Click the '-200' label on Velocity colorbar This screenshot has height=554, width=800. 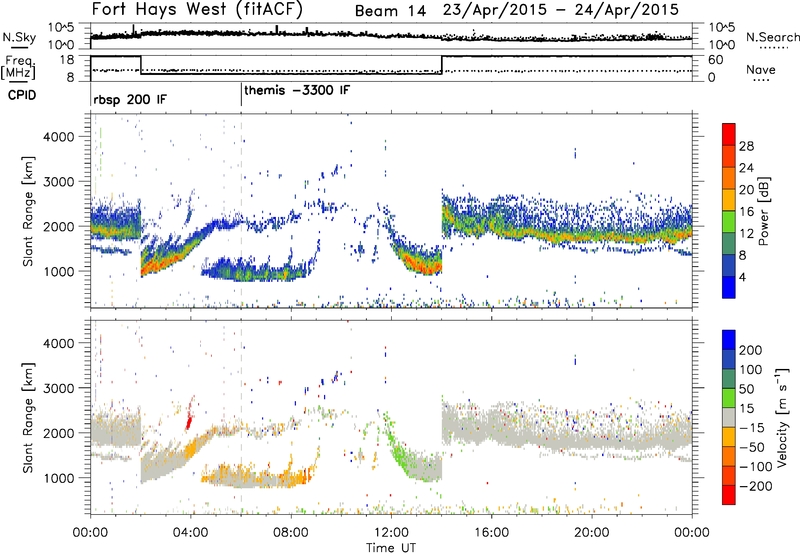point(755,486)
